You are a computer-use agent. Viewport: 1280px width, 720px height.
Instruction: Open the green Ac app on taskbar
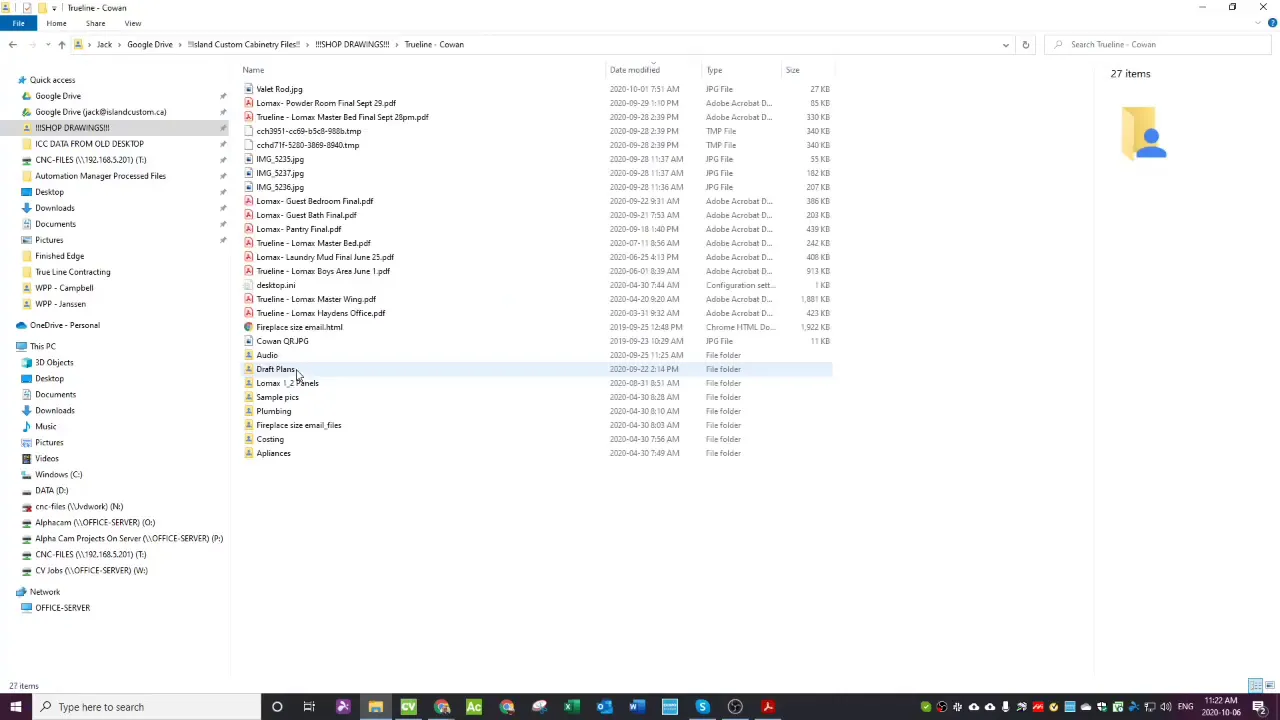474,707
